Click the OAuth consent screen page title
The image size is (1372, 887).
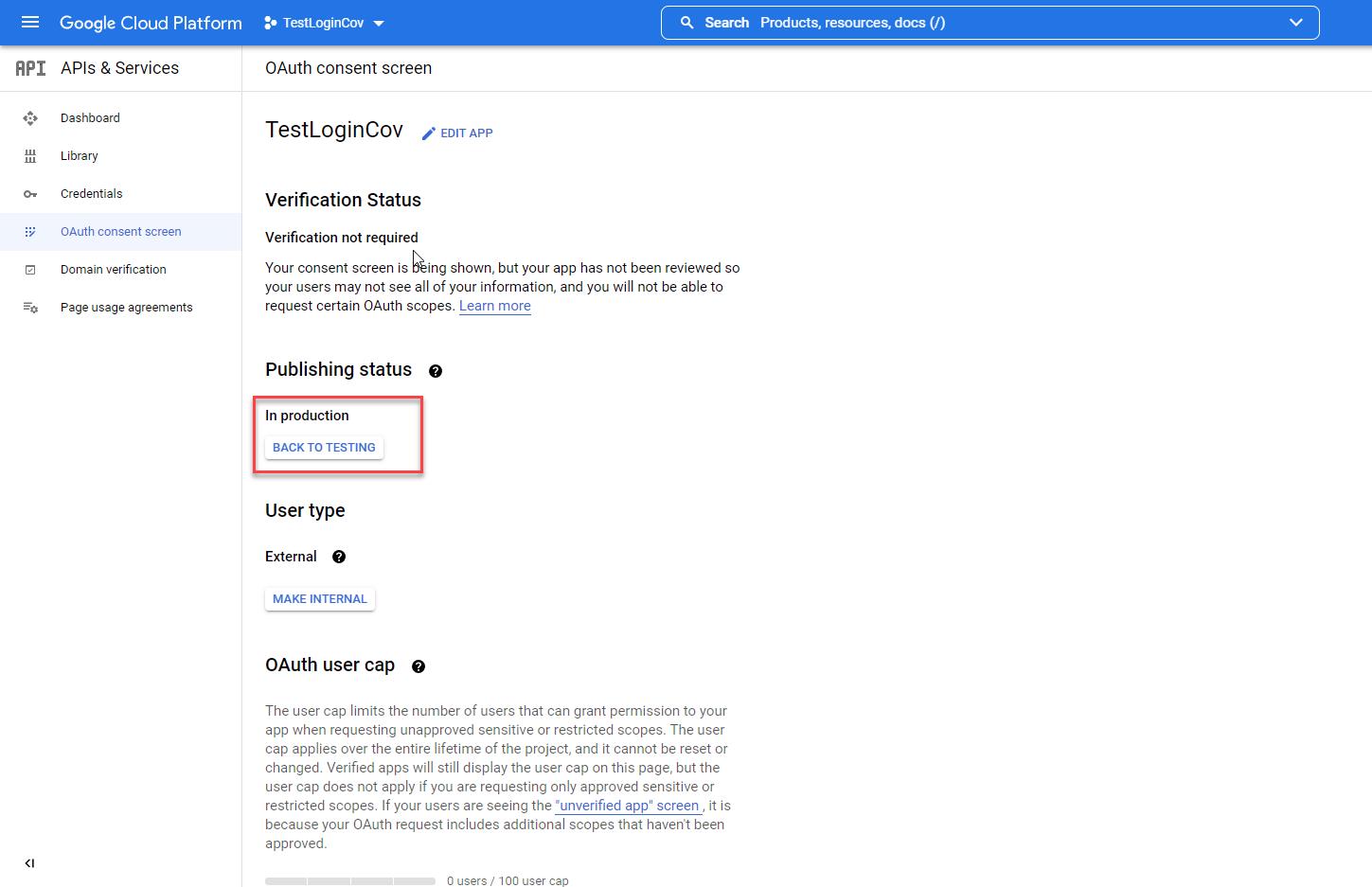pyautogui.click(x=348, y=68)
